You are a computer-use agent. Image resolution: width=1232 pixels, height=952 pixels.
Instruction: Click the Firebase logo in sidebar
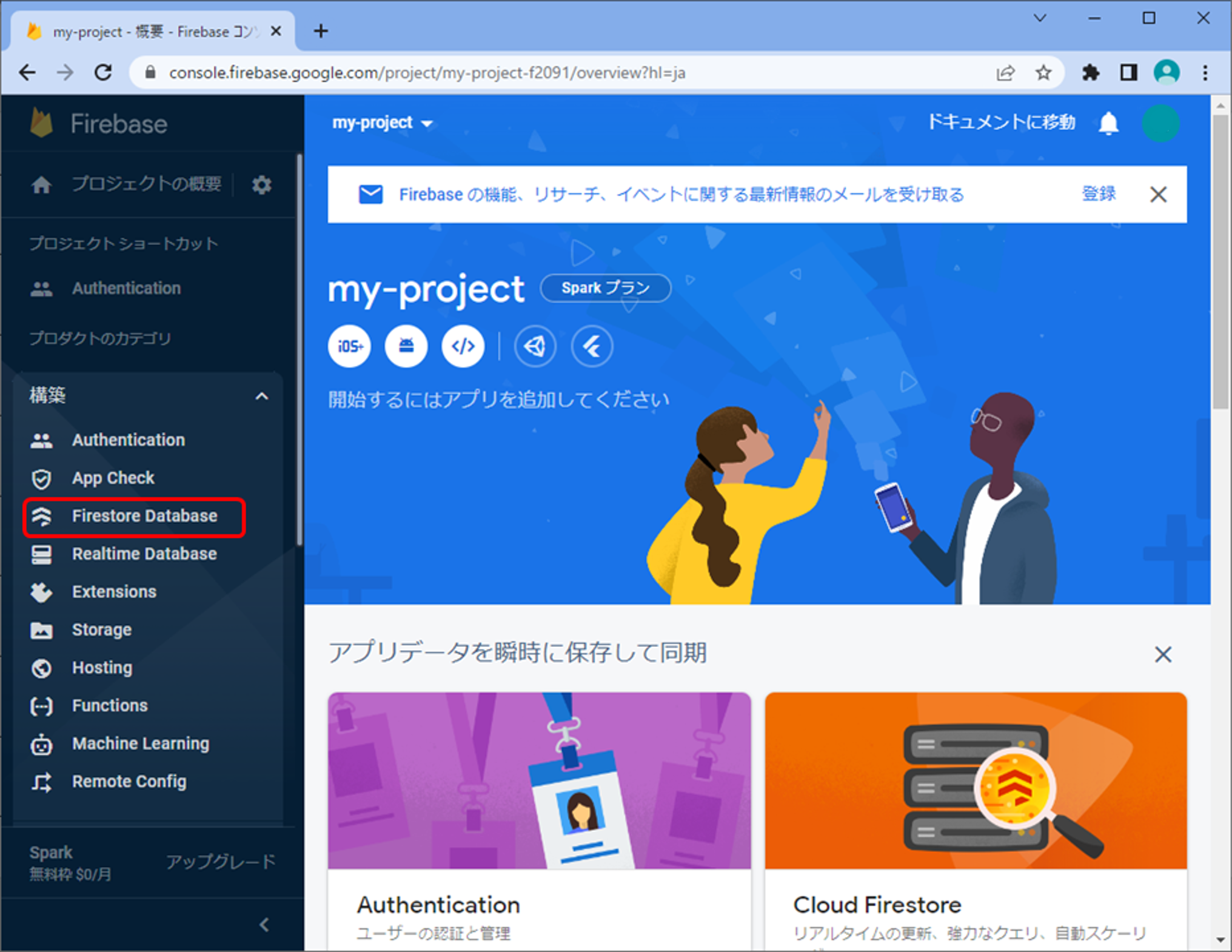(x=98, y=124)
